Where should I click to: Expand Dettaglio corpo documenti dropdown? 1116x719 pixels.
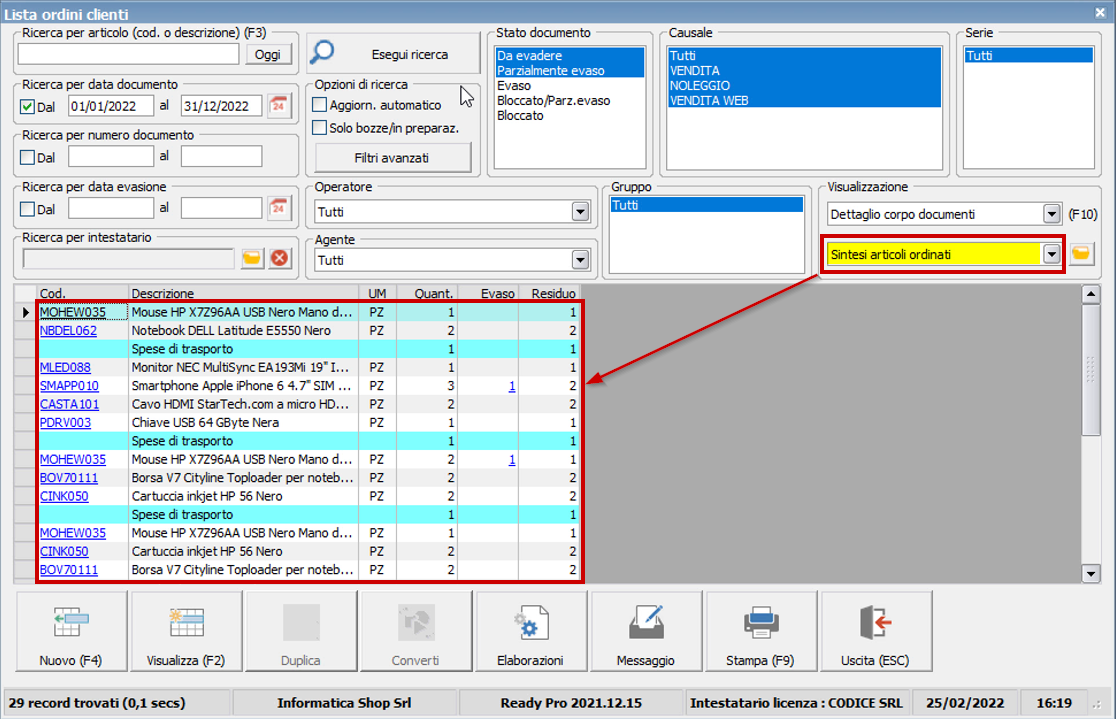(1050, 214)
